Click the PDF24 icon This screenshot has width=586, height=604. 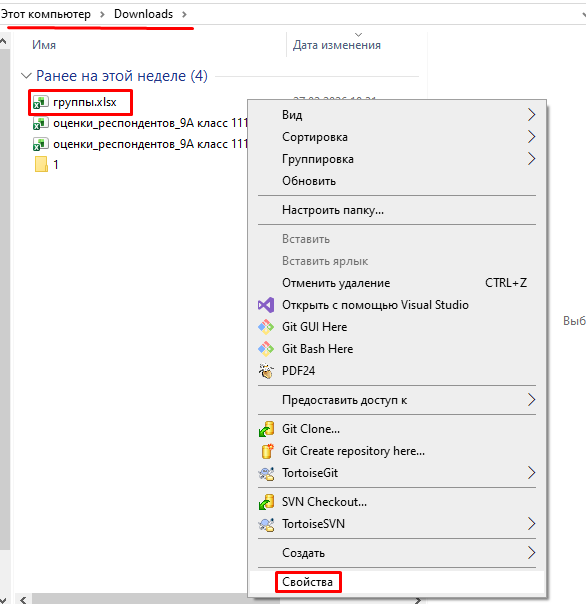pyautogui.click(x=266, y=371)
